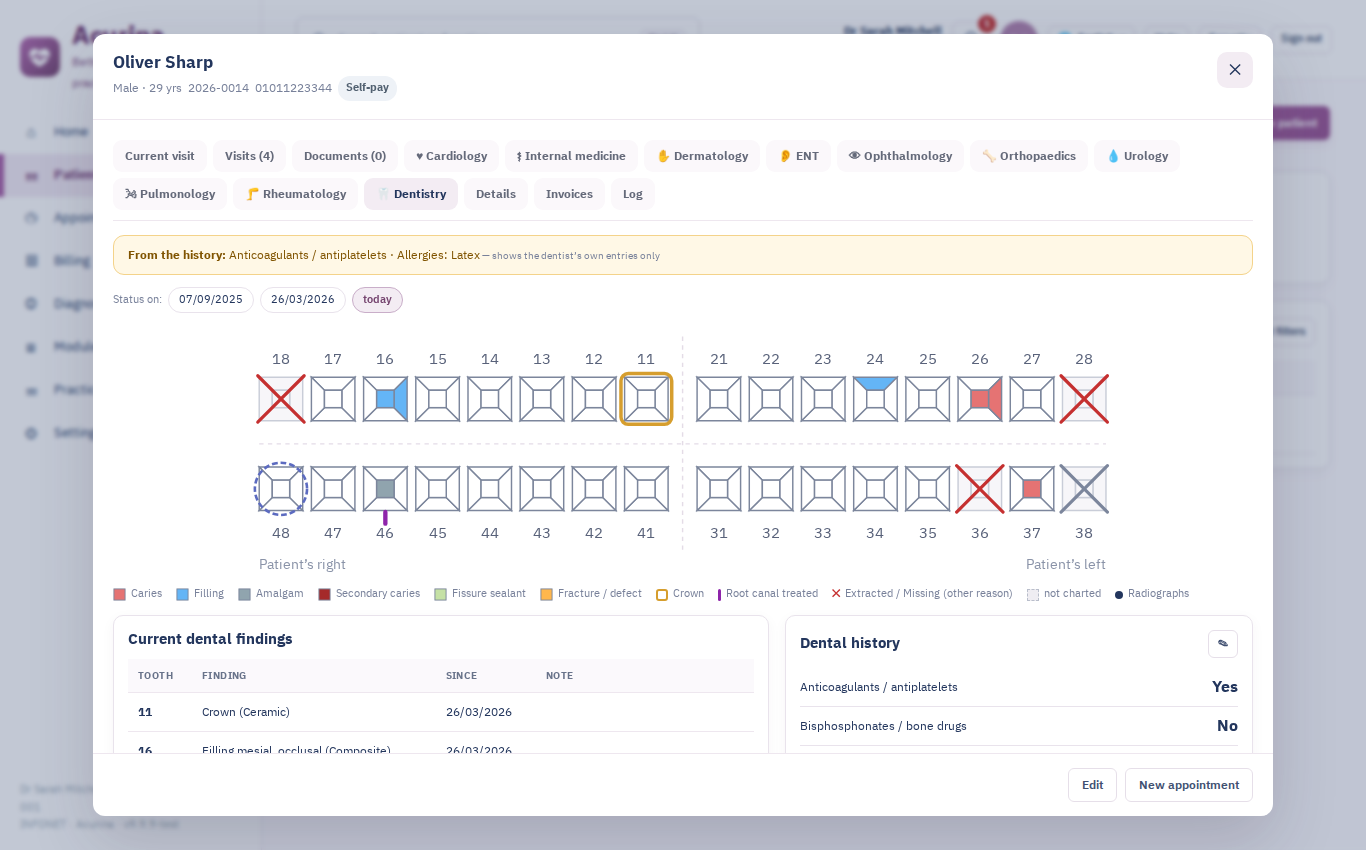Open the Dermatology tab

pos(702,156)
